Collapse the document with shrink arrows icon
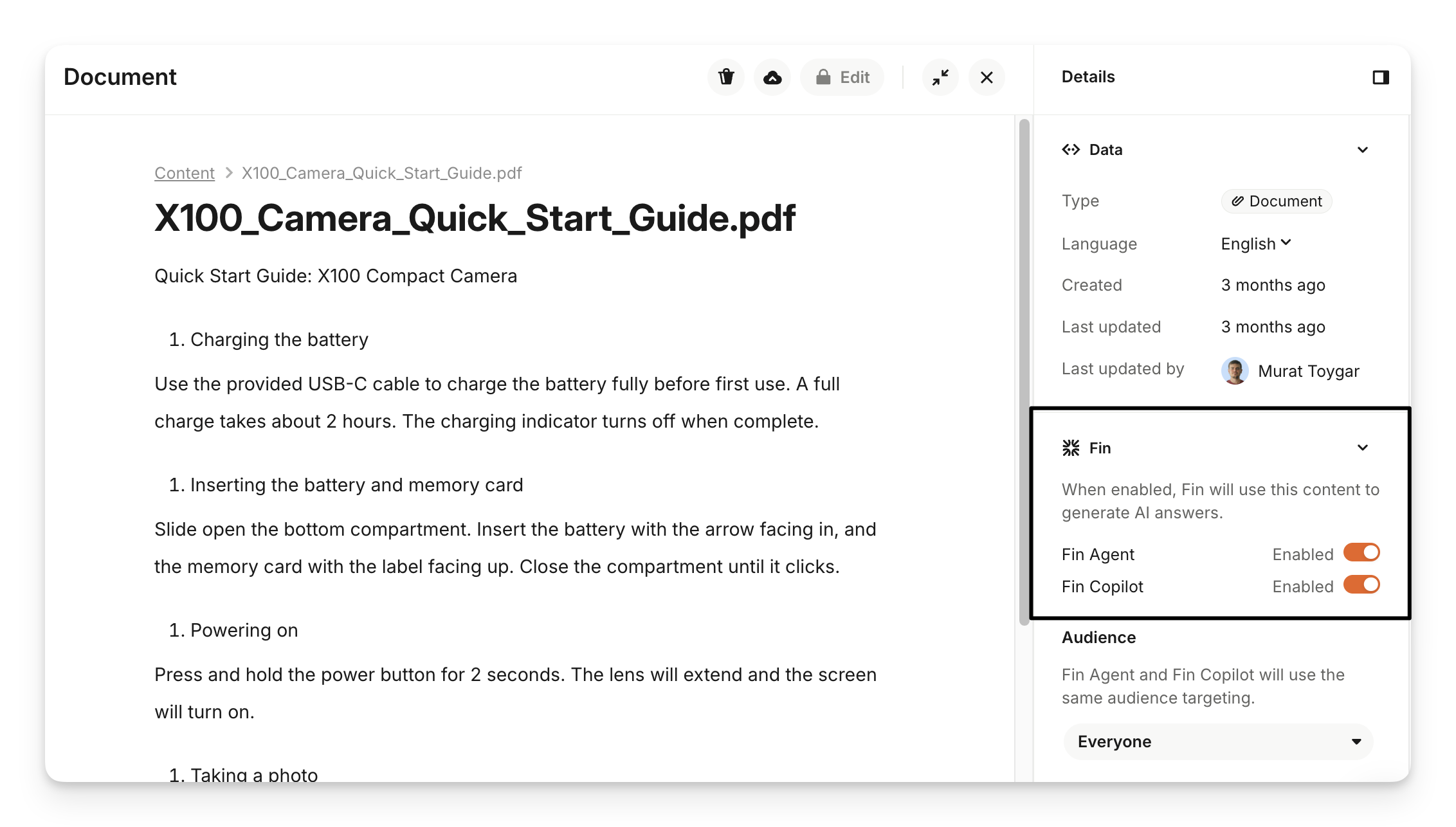 [x=940, y=77]
